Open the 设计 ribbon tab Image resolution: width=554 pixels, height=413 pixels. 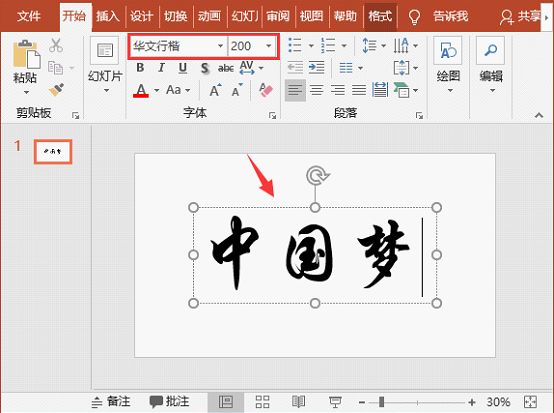pyautogui.click(x=141, y=16)
